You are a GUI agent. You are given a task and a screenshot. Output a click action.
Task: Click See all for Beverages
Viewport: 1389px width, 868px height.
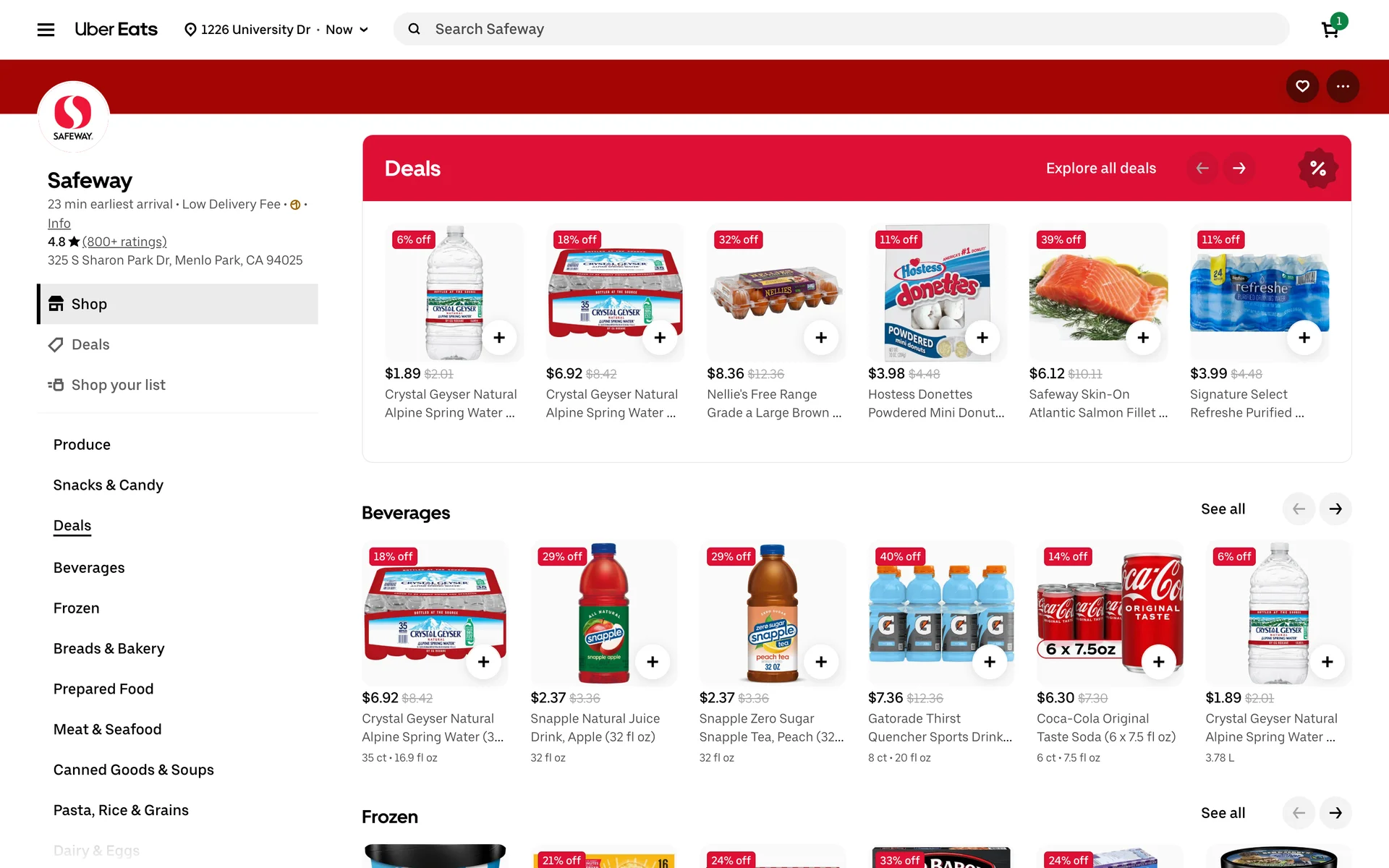point(1223,509)
